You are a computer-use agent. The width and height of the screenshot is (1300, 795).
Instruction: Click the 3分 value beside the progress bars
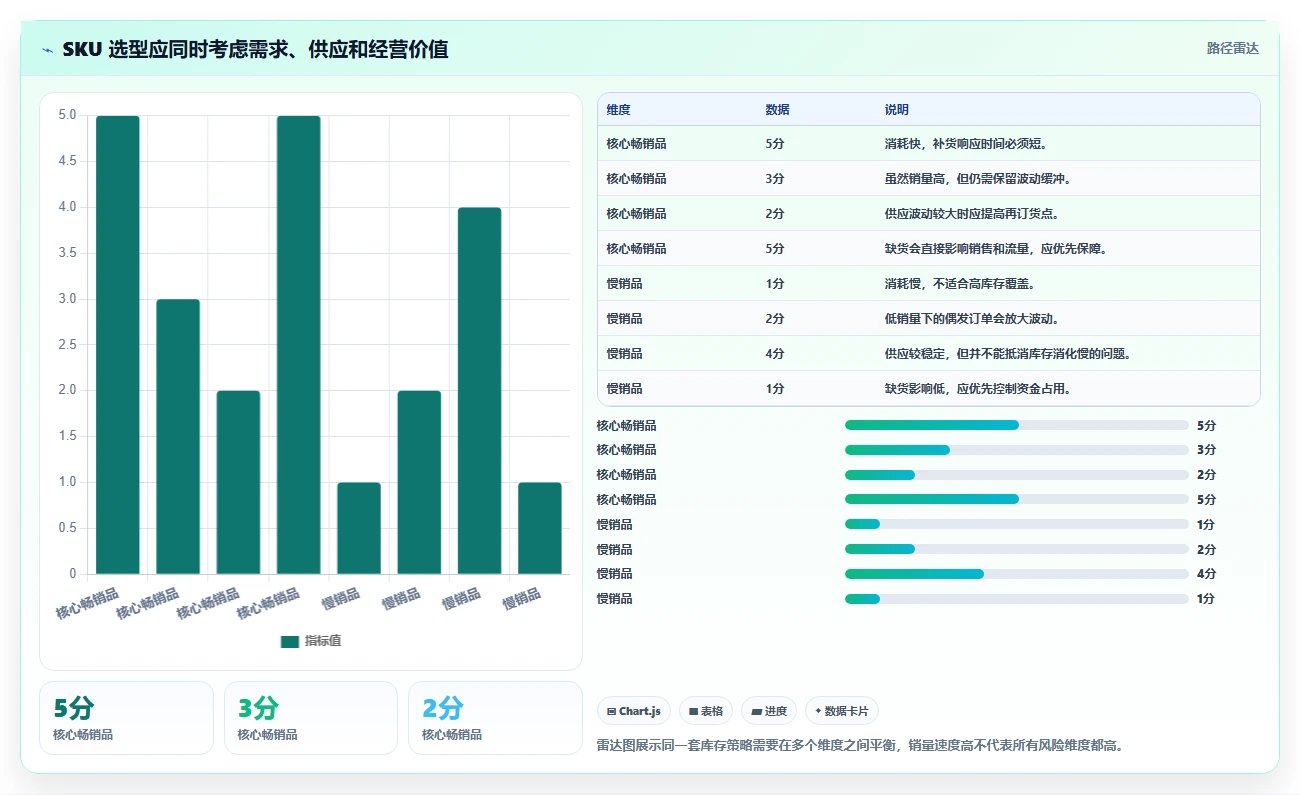click(1206, 450)
